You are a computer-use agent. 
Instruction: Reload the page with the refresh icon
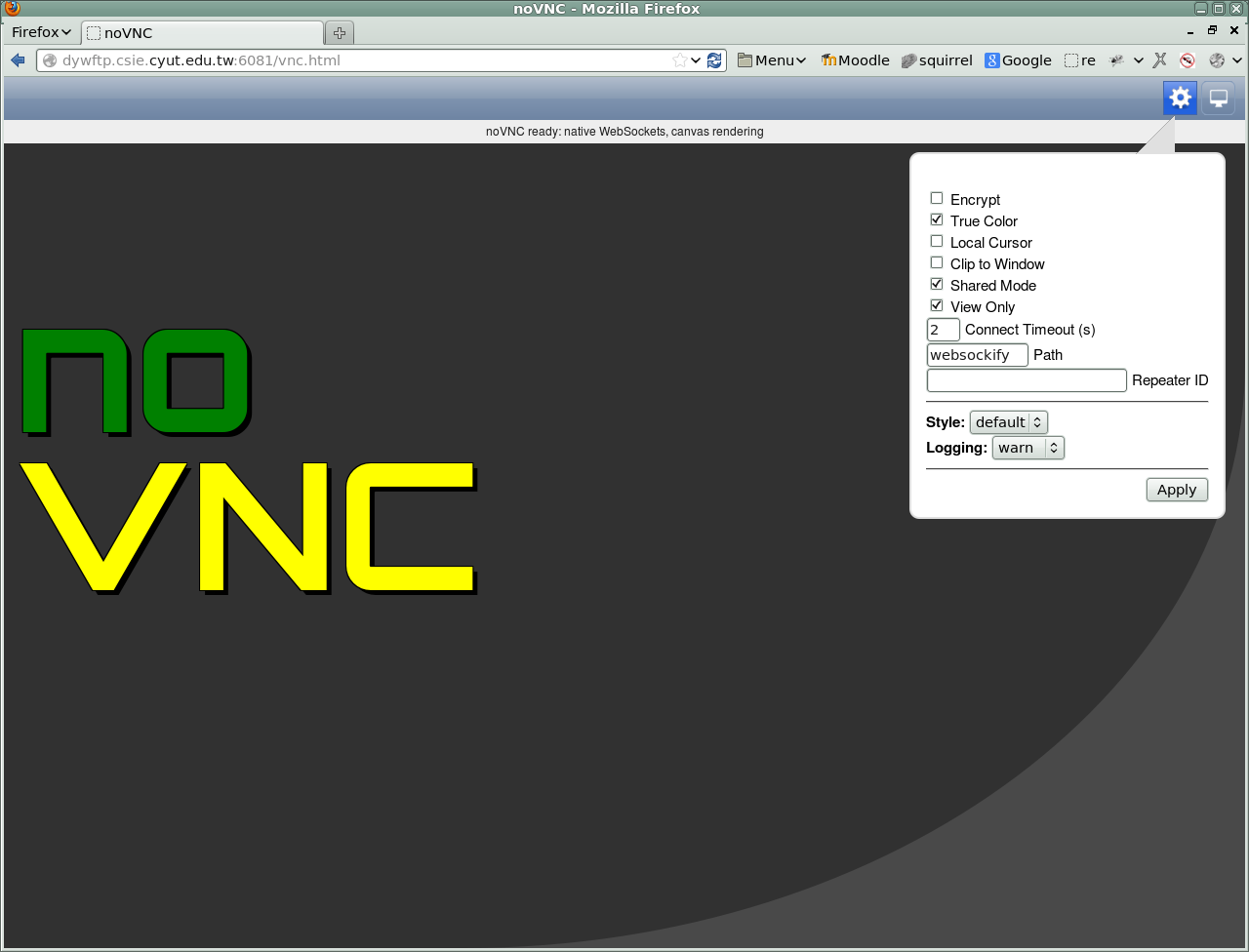coord(714,59)
